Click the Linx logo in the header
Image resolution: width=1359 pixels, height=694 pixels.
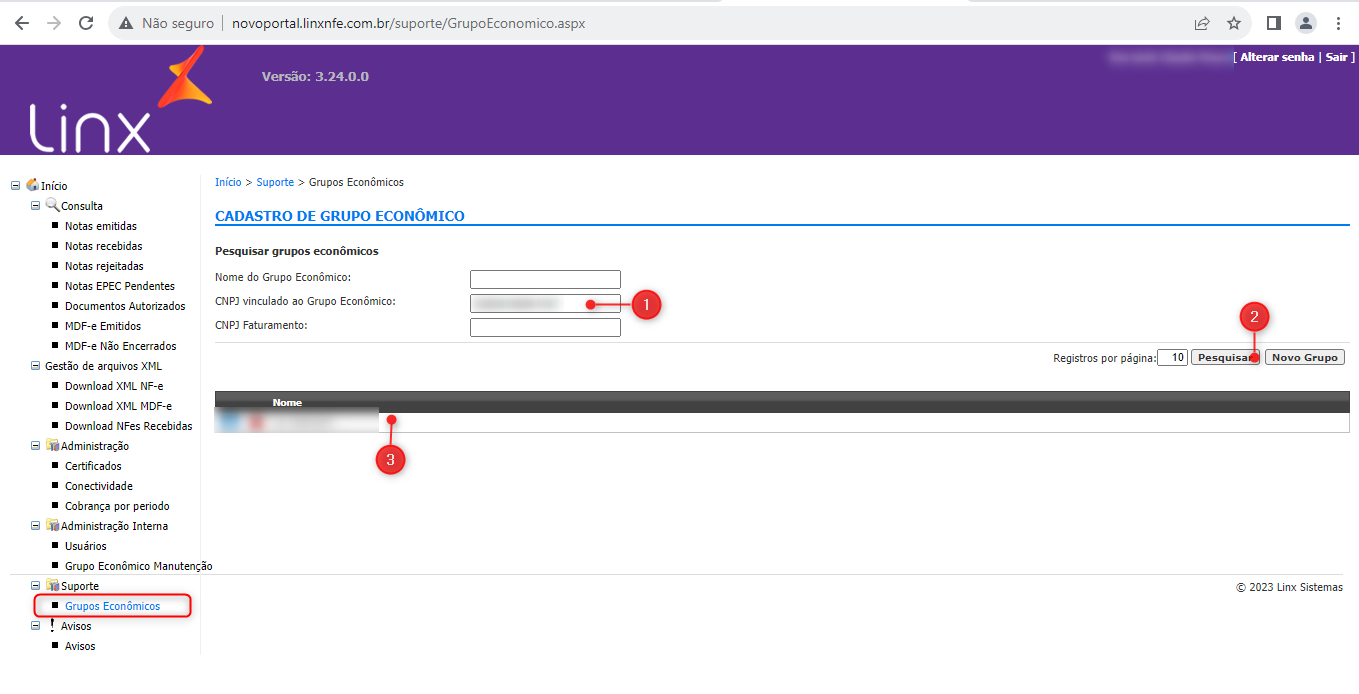click(x=120, y=100)
